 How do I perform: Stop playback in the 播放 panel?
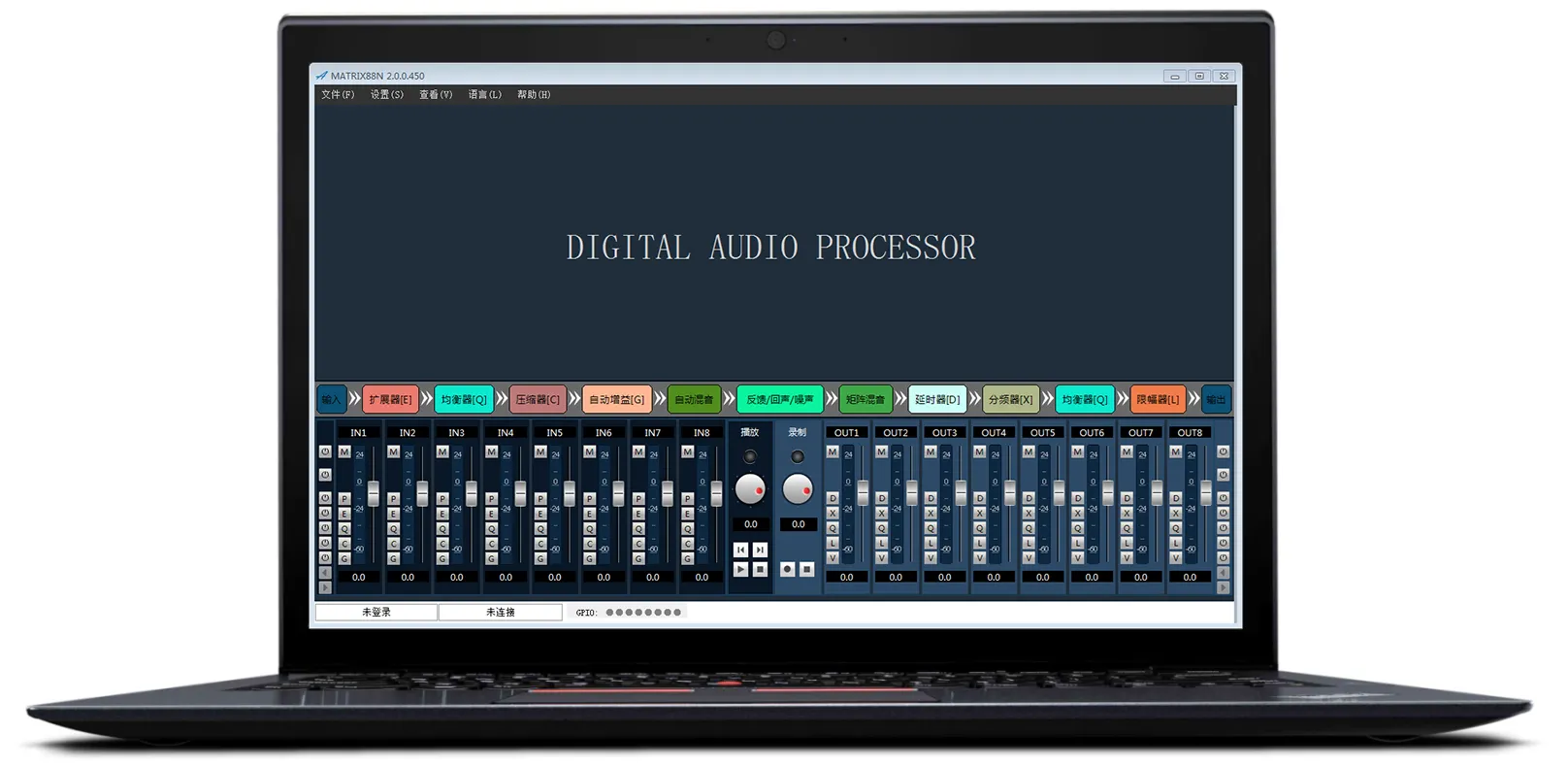(760, 569)
